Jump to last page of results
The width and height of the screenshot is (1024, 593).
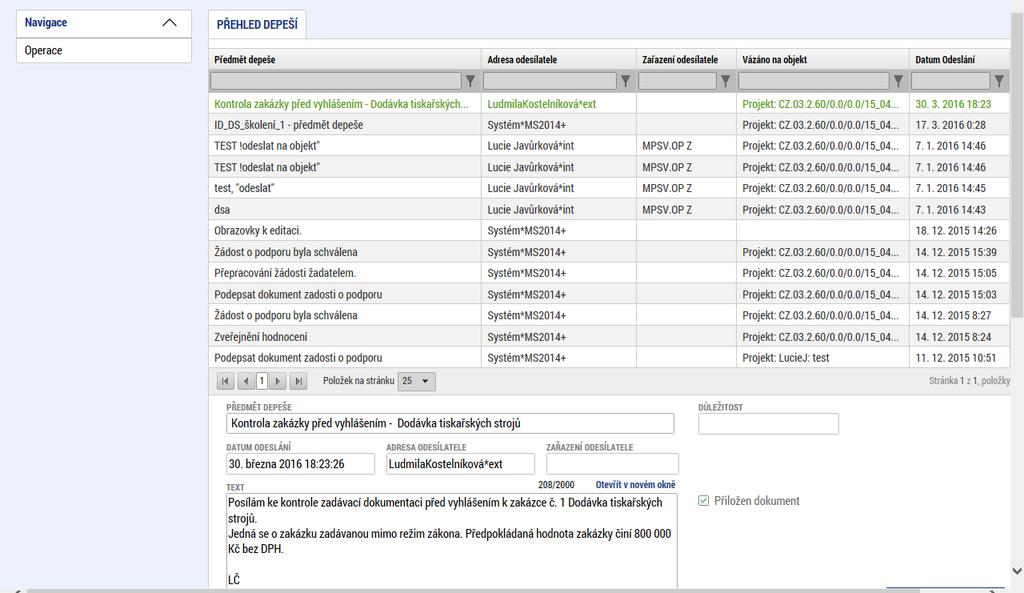pos(298,381)
